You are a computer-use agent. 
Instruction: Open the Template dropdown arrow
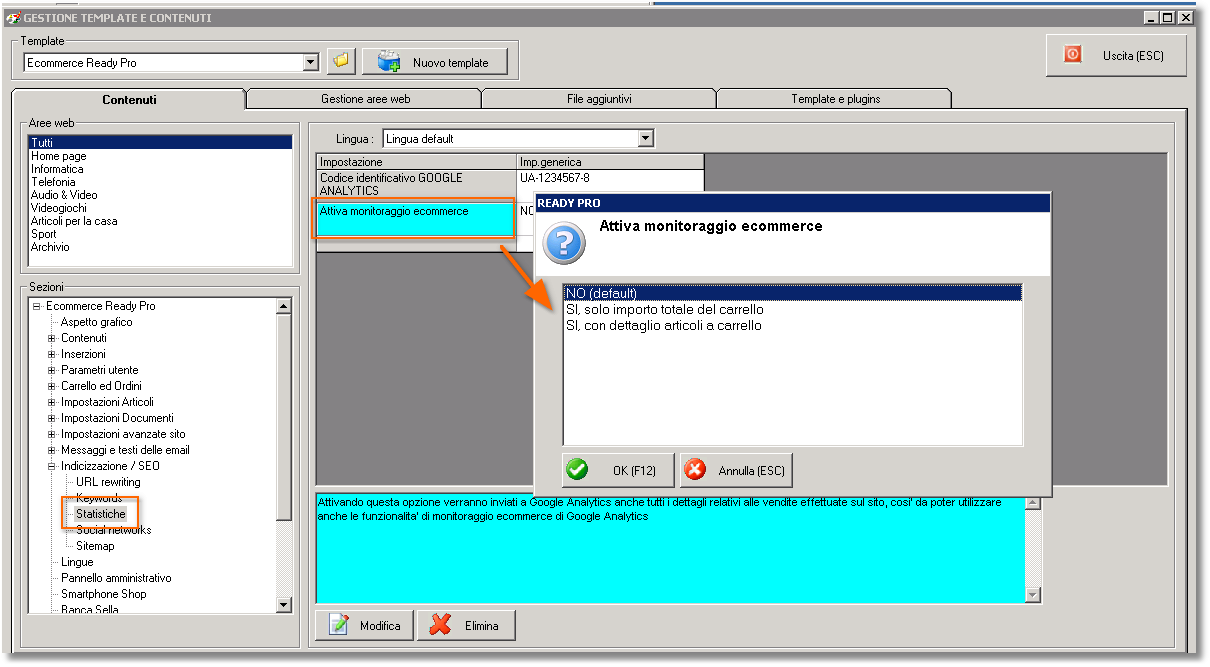point(310,62)
